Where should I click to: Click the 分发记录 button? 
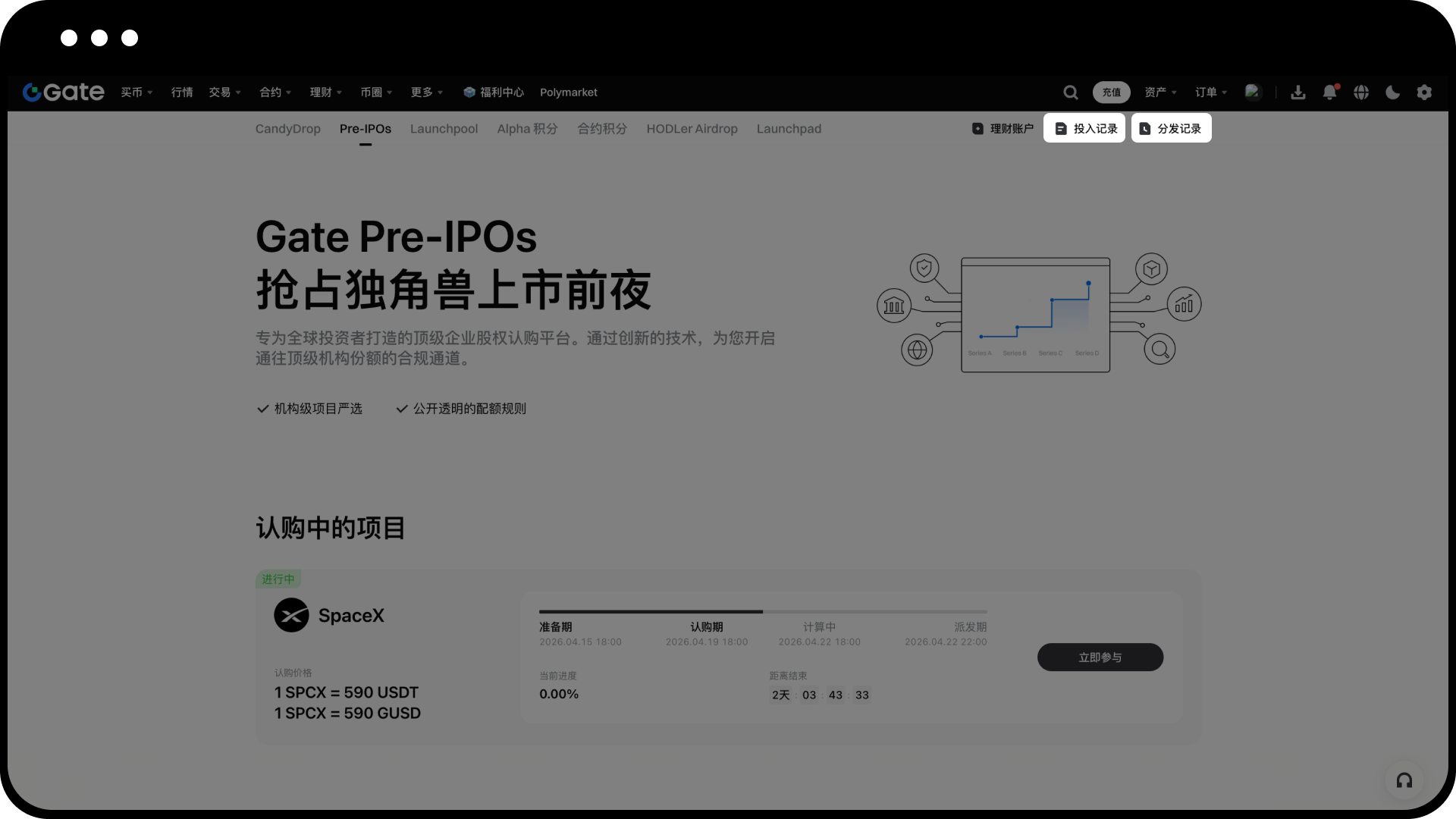[1171, 128]
